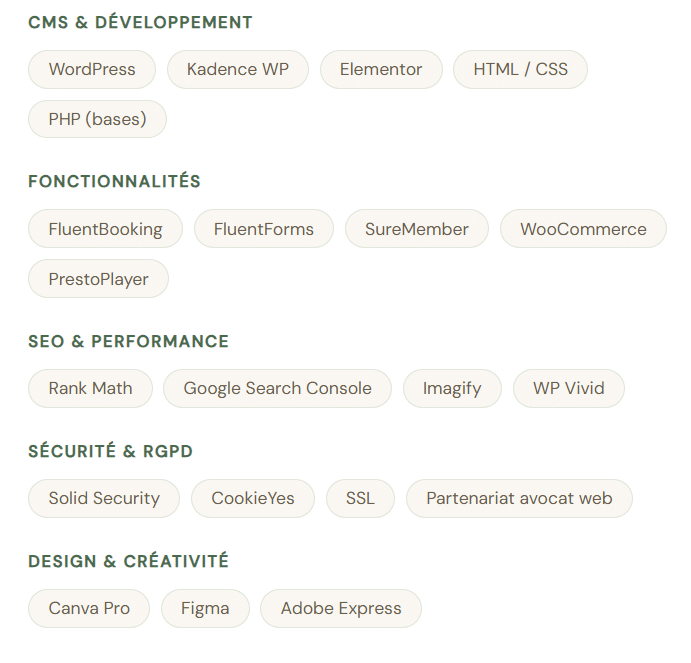Choose the FluentForms pill

264,229
